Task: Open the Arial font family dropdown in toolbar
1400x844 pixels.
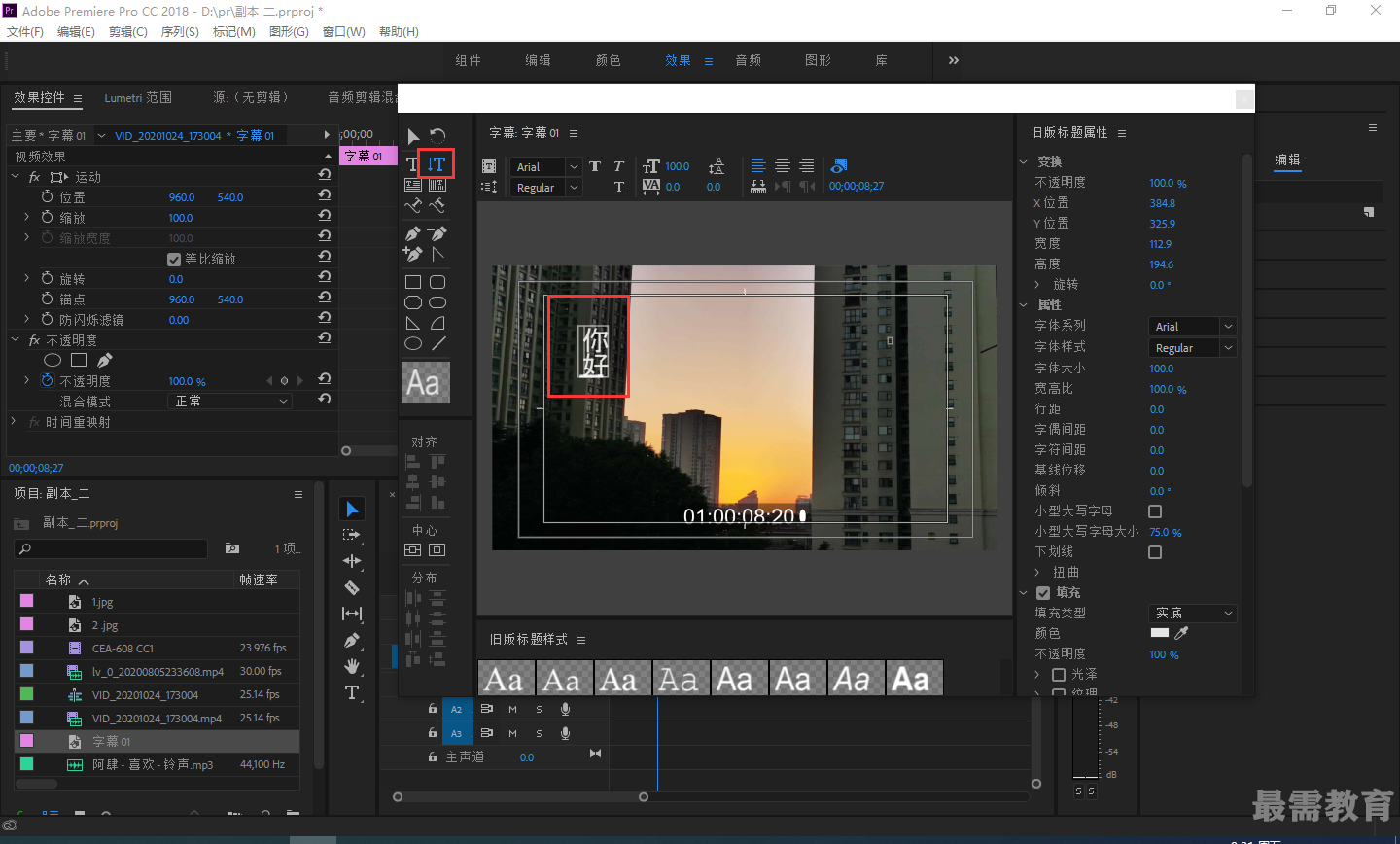Action: click(x=545, y=167)
